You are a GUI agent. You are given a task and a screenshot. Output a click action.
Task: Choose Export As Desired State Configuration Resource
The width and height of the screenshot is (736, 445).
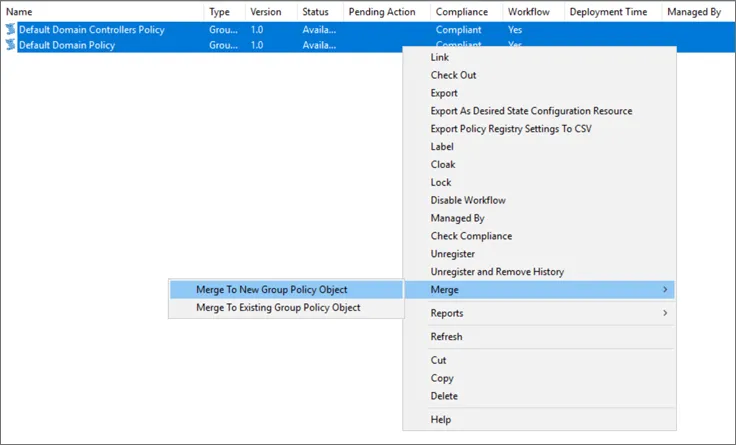(x=531, y=111)
